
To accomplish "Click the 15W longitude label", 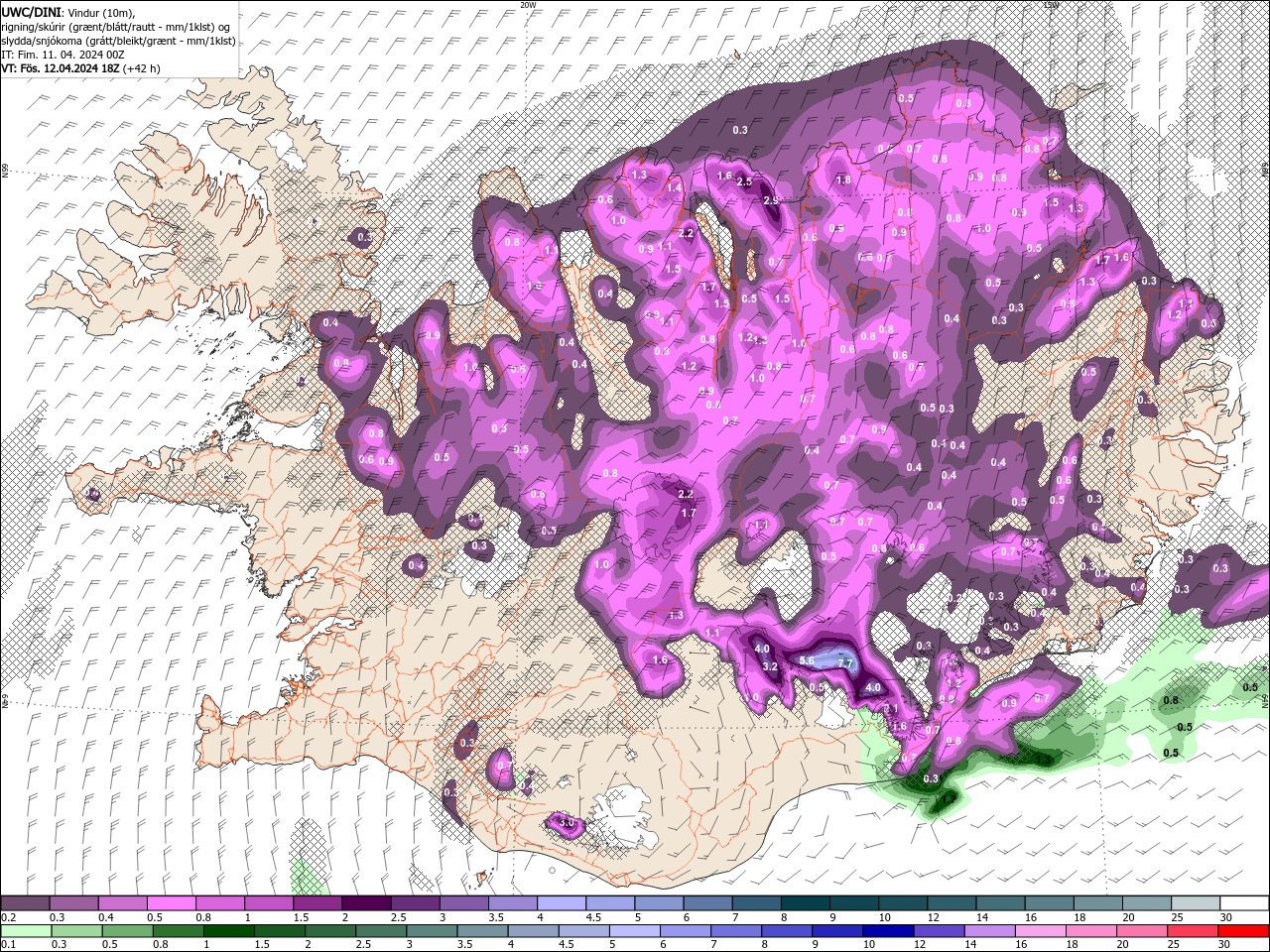I will (1051, 5).
